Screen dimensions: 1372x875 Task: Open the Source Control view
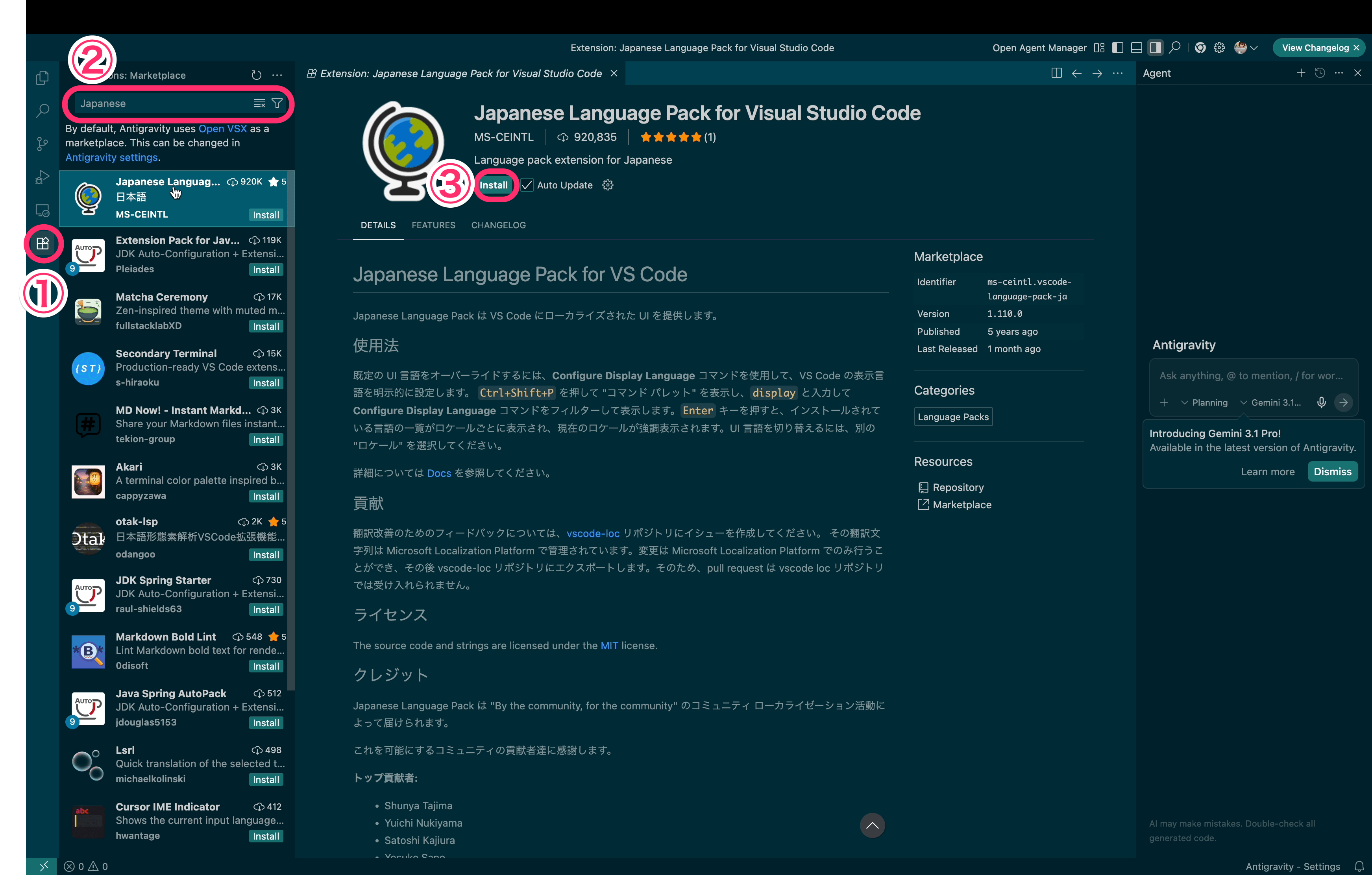pyautogui.click(x=42, y=144)
